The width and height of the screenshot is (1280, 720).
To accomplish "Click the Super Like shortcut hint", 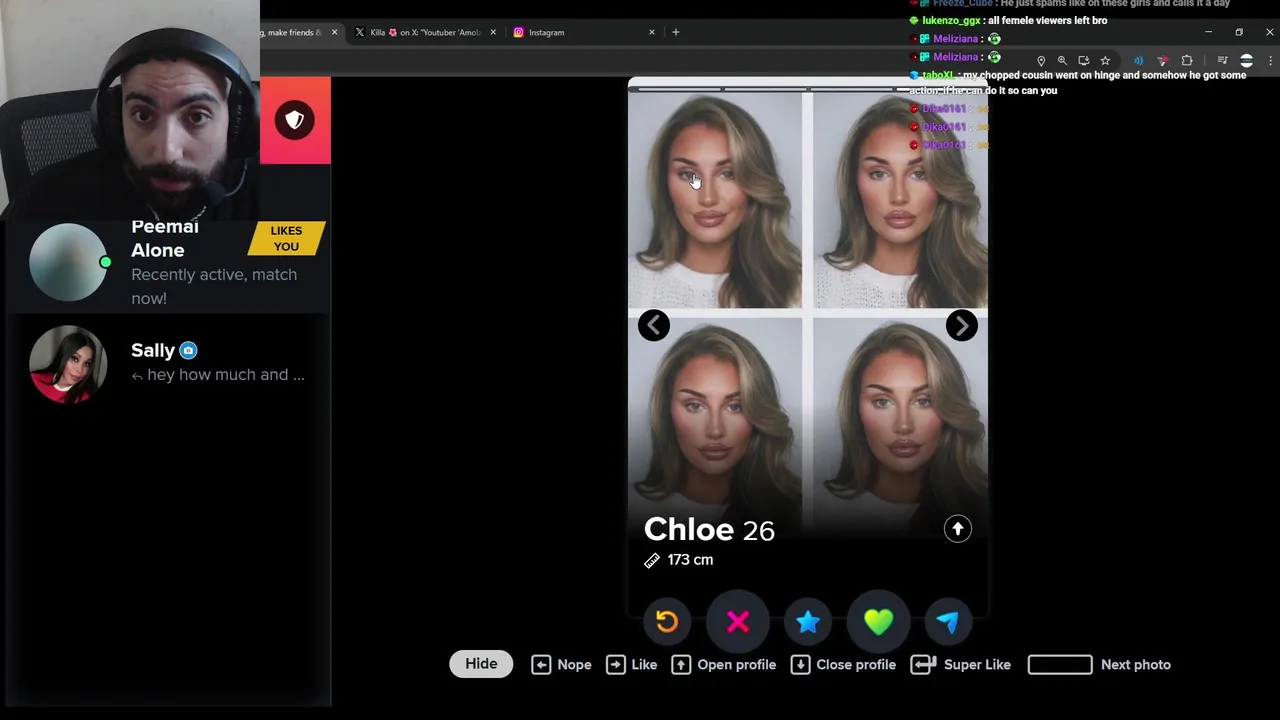I will tap(961, 664).
